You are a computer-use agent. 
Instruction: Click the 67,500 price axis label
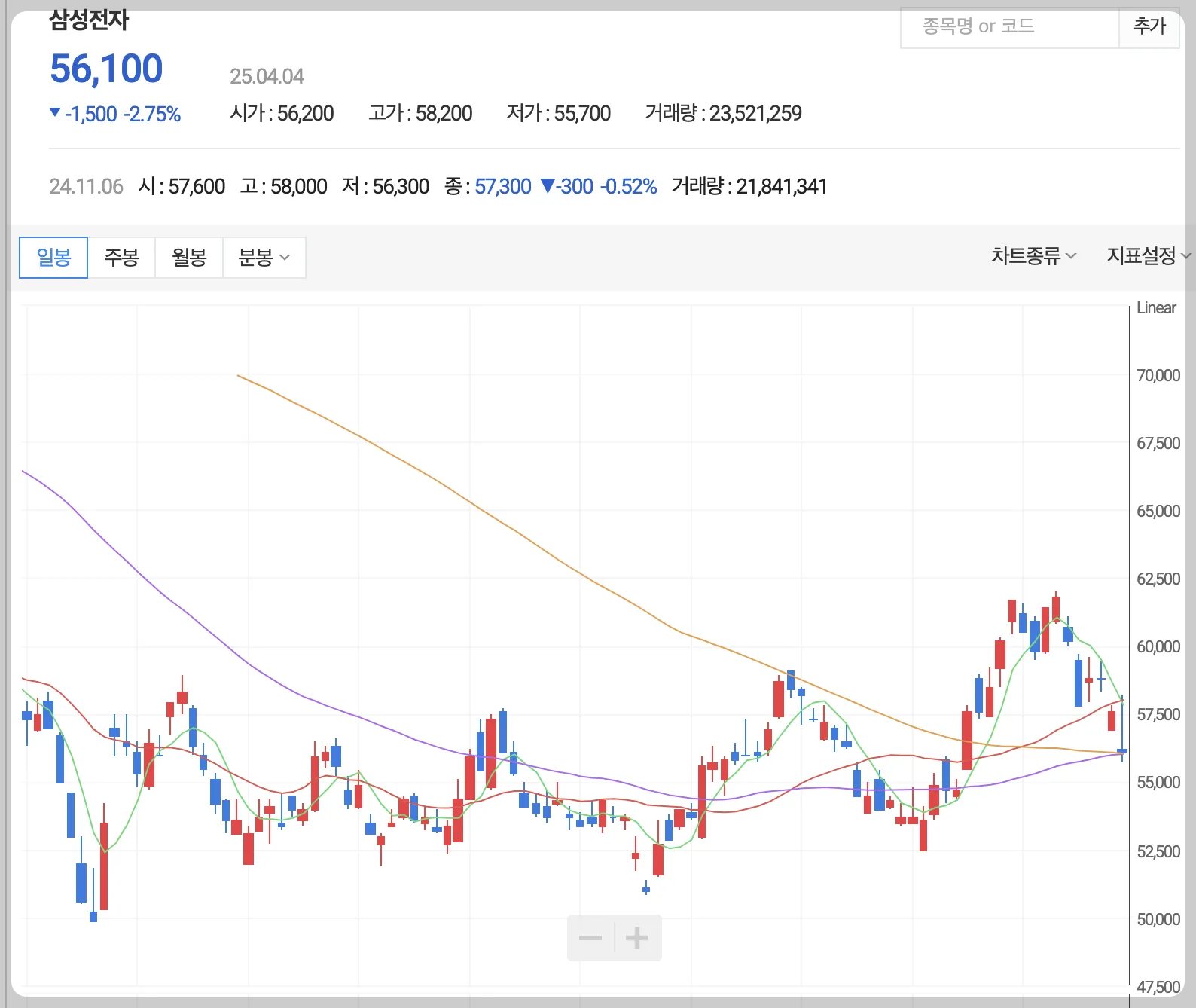point(1158,444)
